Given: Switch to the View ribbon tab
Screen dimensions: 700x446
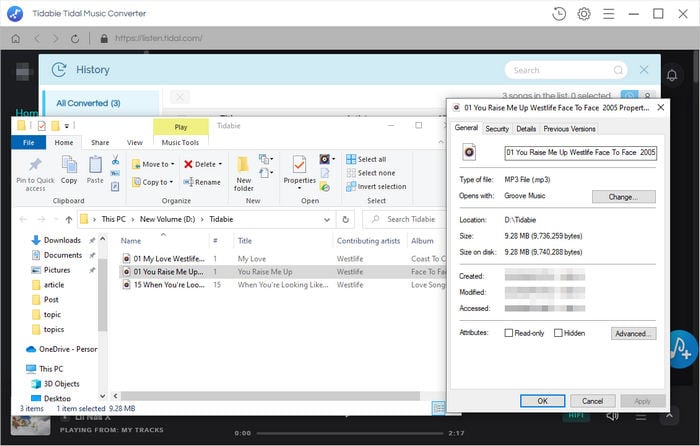Looking at the screenshot, I should pos(135,142).
